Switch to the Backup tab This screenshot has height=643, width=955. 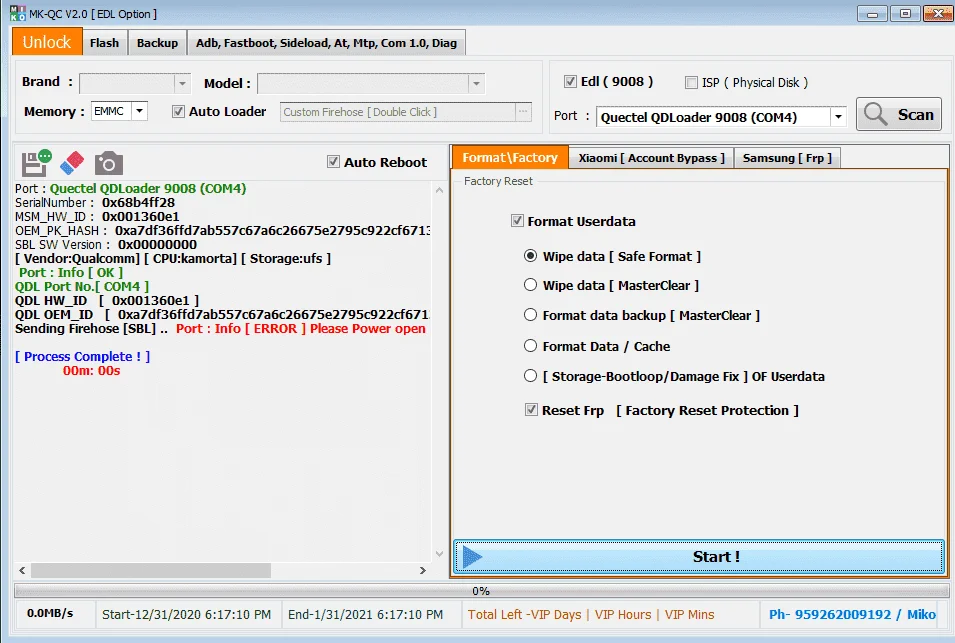point(157,43)
